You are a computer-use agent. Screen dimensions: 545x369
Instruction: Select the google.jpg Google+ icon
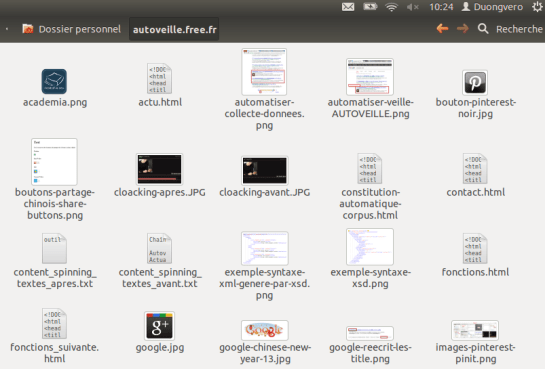click(x=159, y=326)
